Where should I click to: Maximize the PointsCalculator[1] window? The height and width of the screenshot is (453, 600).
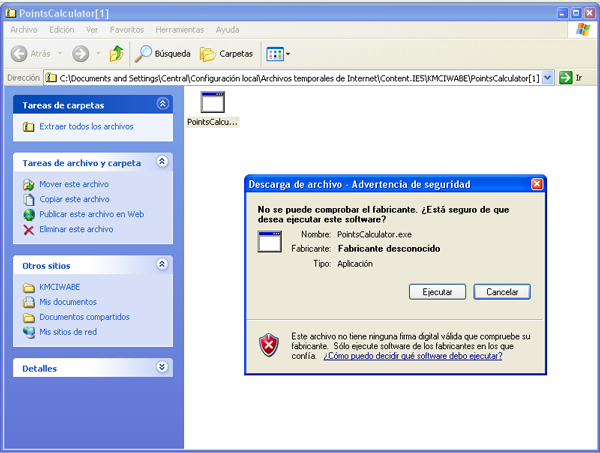coord(576,13)
